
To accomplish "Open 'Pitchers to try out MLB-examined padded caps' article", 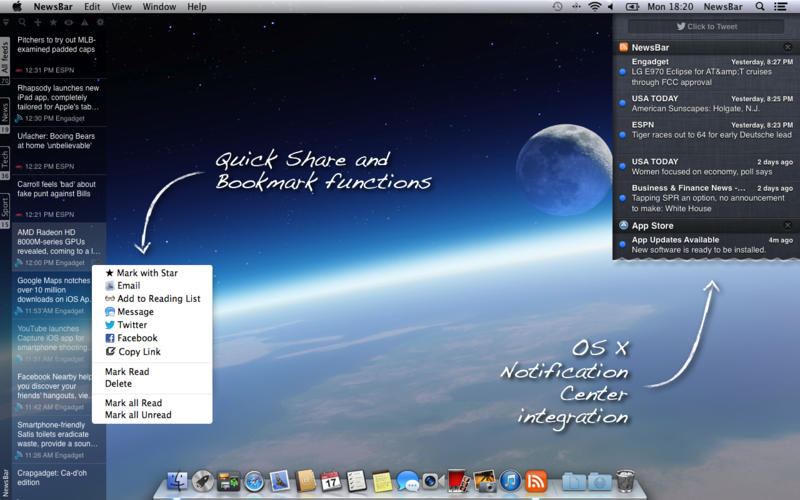I will 59,55.
